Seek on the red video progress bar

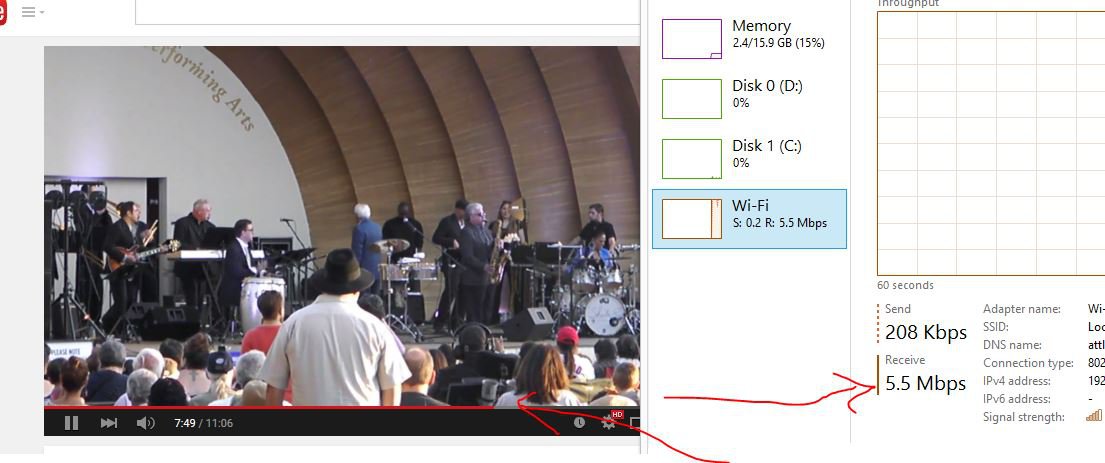click(342, 407)
